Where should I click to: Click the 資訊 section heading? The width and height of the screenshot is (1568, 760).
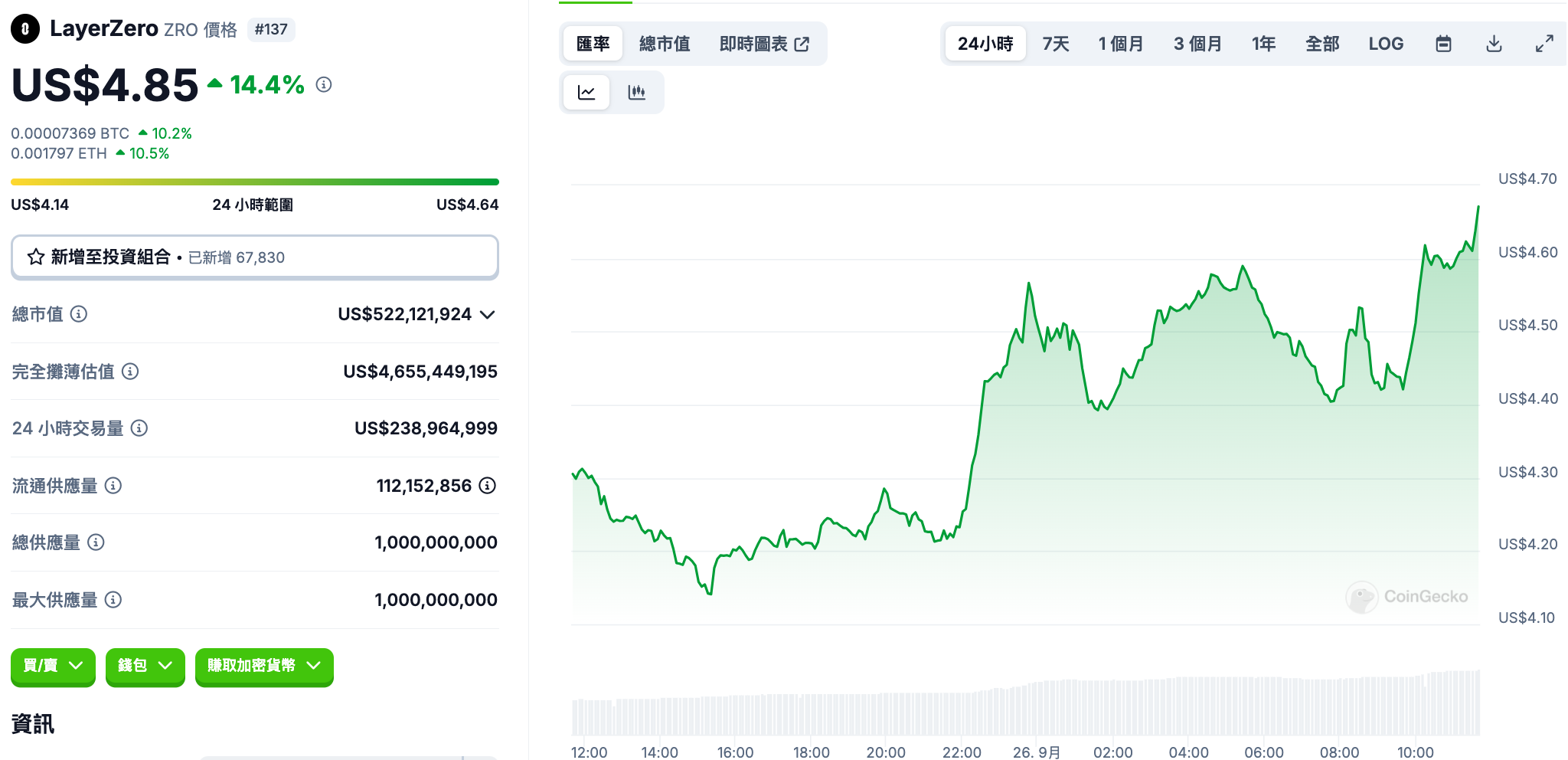click(33, 724)
